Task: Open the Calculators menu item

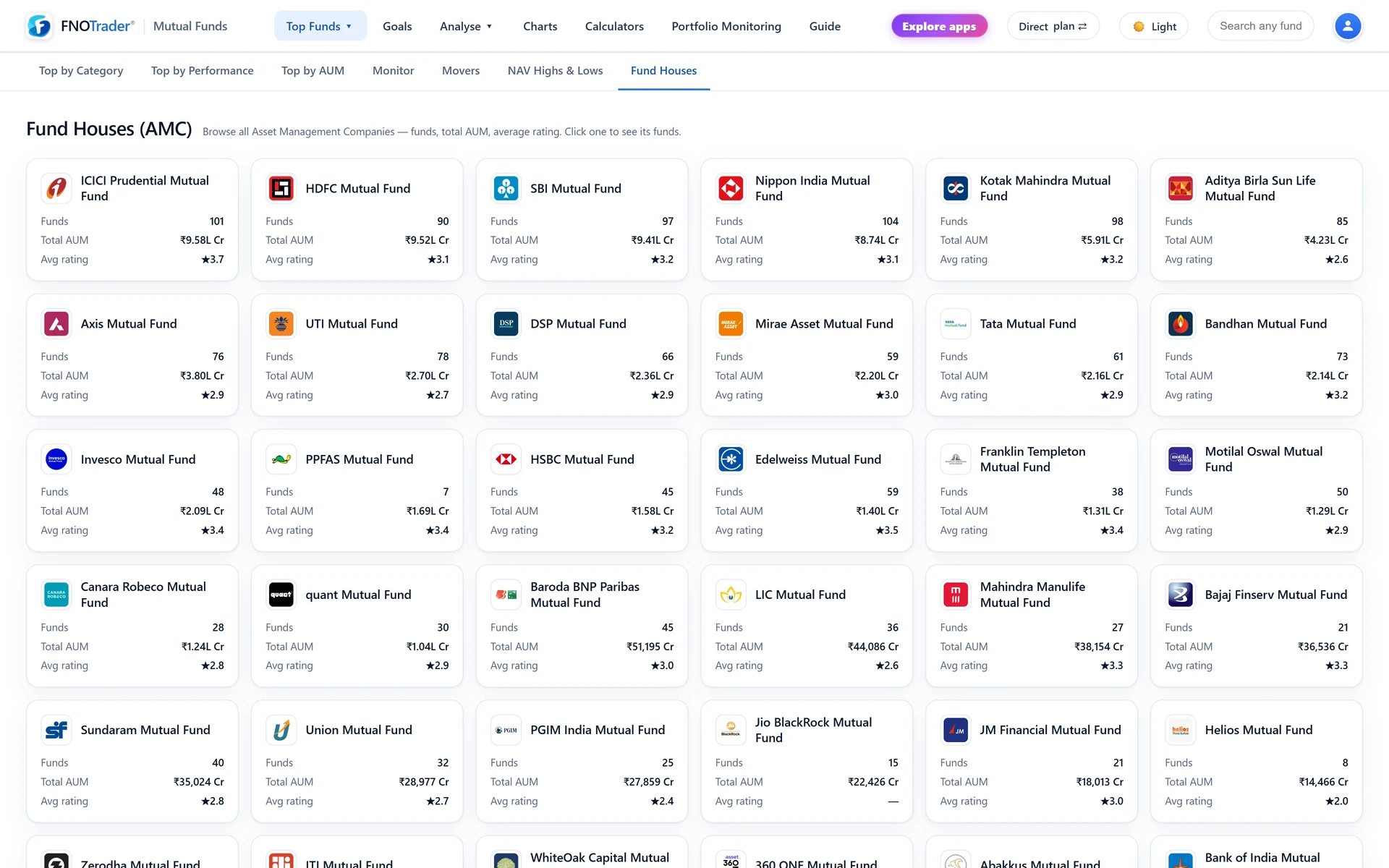Action: click(614, 26)
